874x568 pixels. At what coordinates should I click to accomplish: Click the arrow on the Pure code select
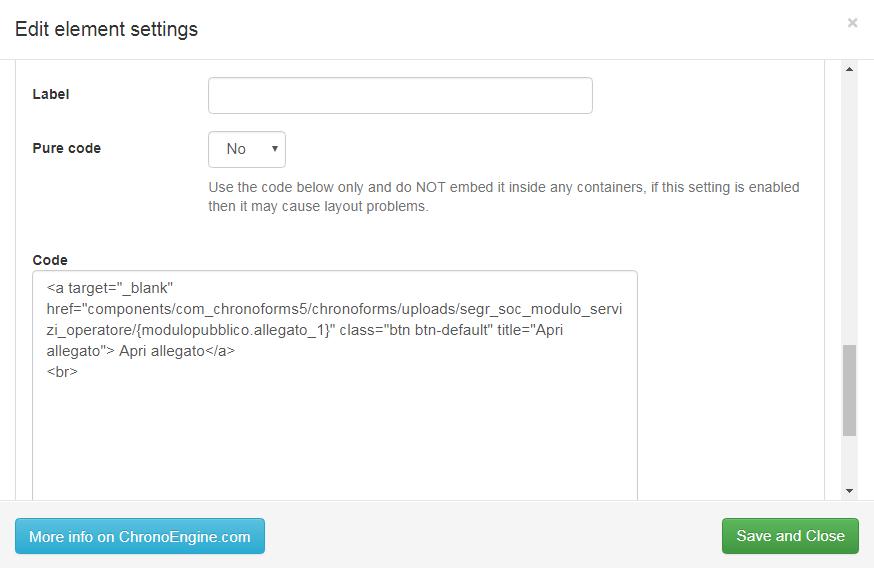(274, 149)
